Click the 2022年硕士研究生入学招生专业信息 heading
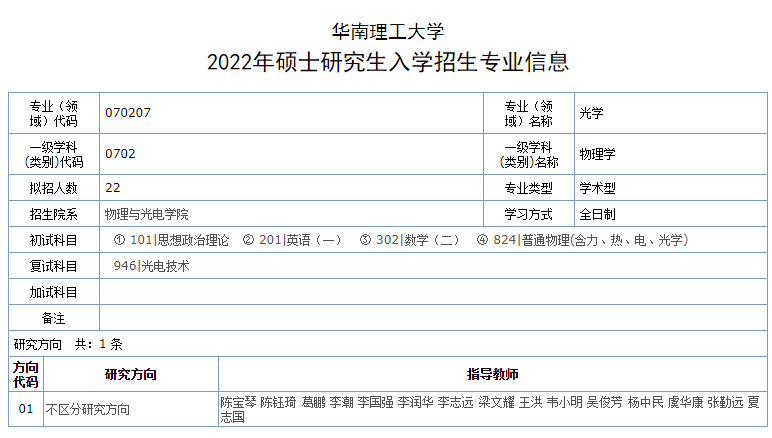 pos(387,63)
